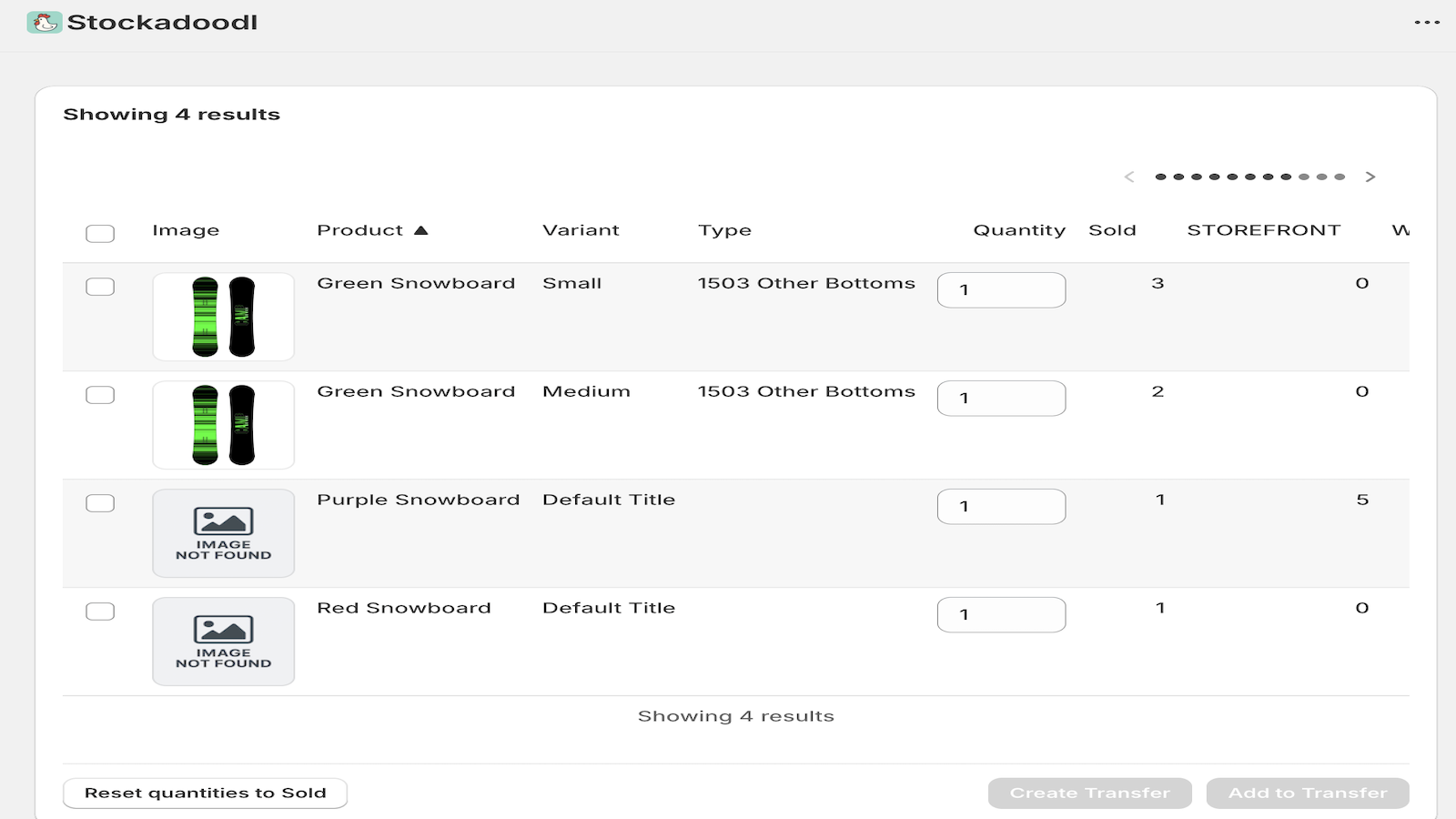
Task: Click the image-not-found icon for Purple Snowboard
Action: 223,532
